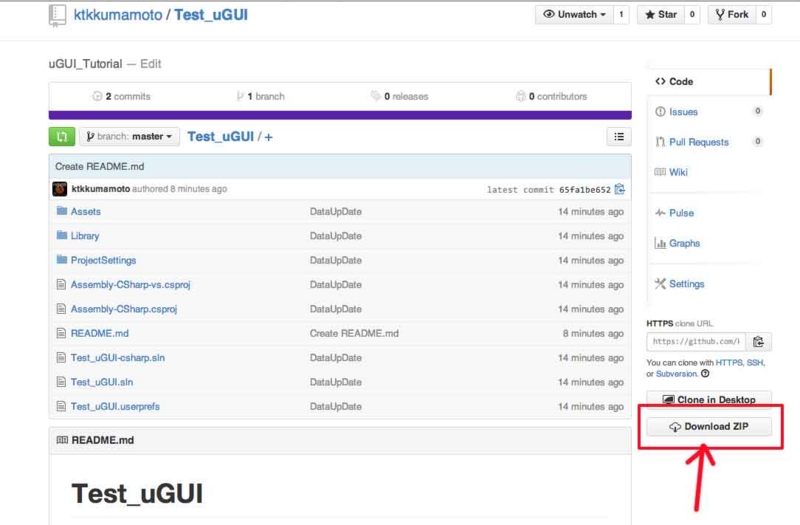View 0 releases

coord(399,96)
